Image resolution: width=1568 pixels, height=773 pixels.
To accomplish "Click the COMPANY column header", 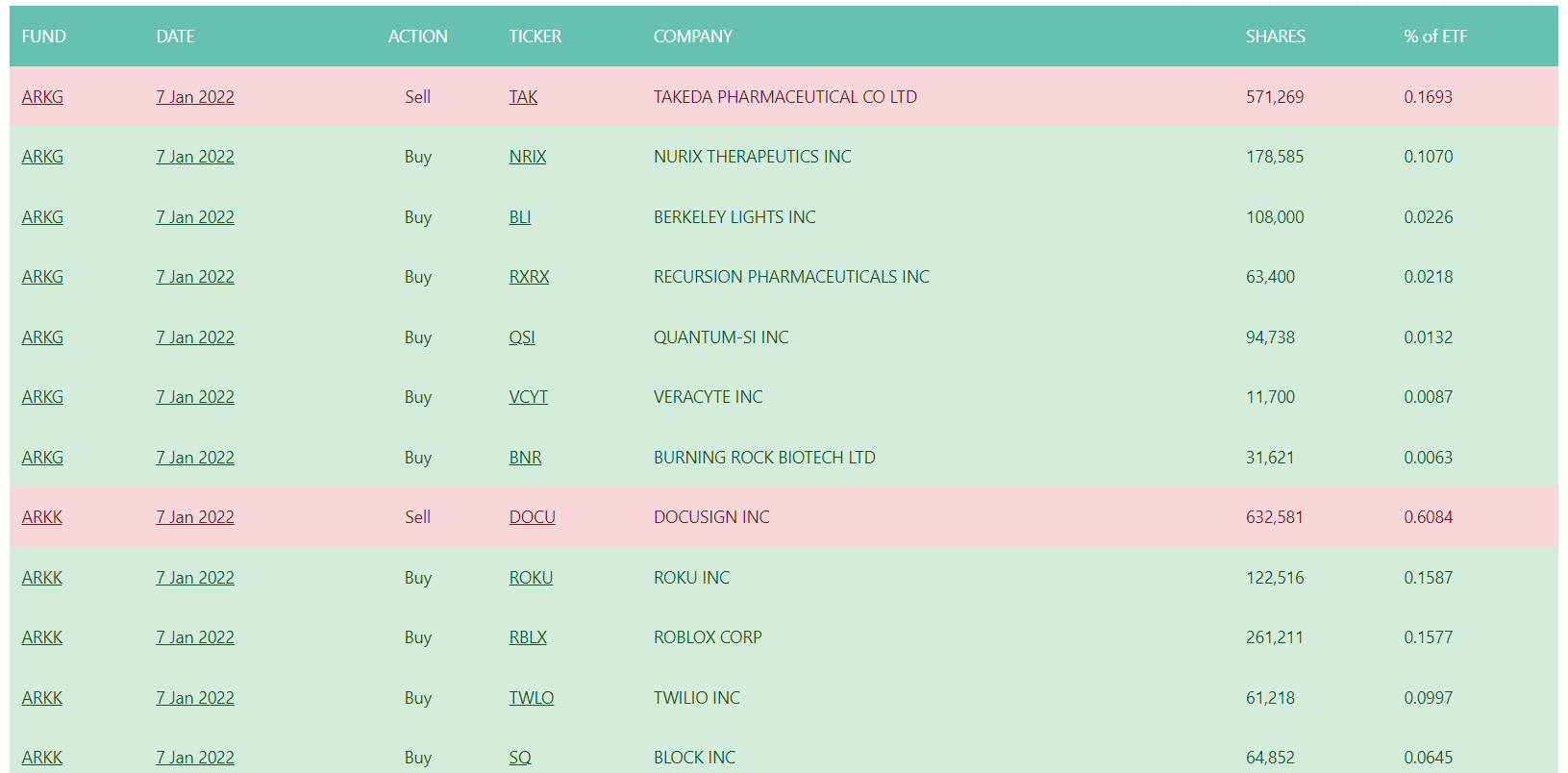I will [x=693, y=37].
